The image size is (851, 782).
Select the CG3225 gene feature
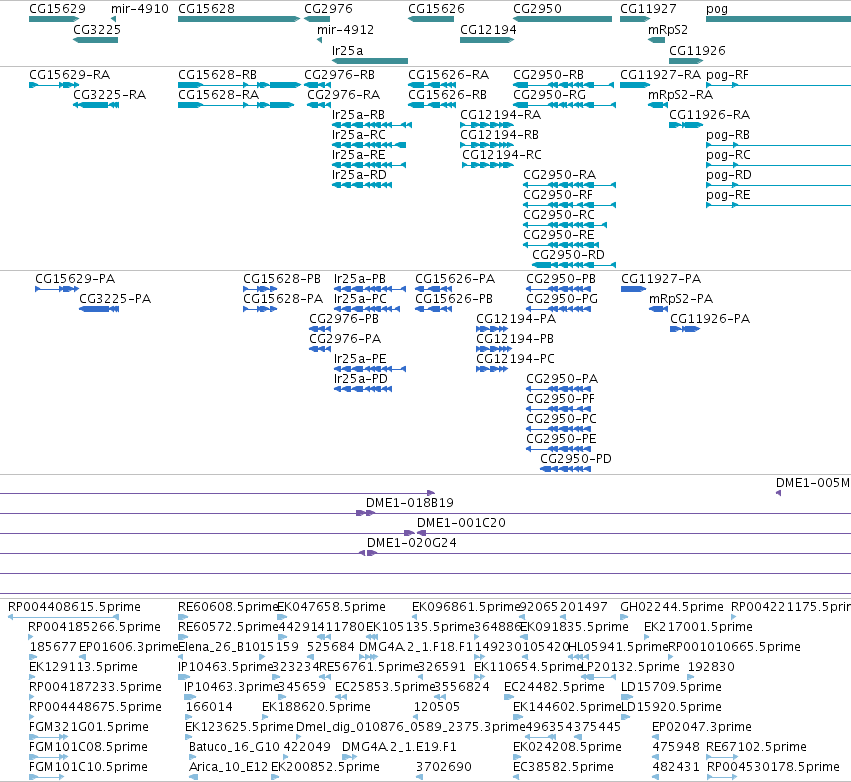tap(95, 40)
